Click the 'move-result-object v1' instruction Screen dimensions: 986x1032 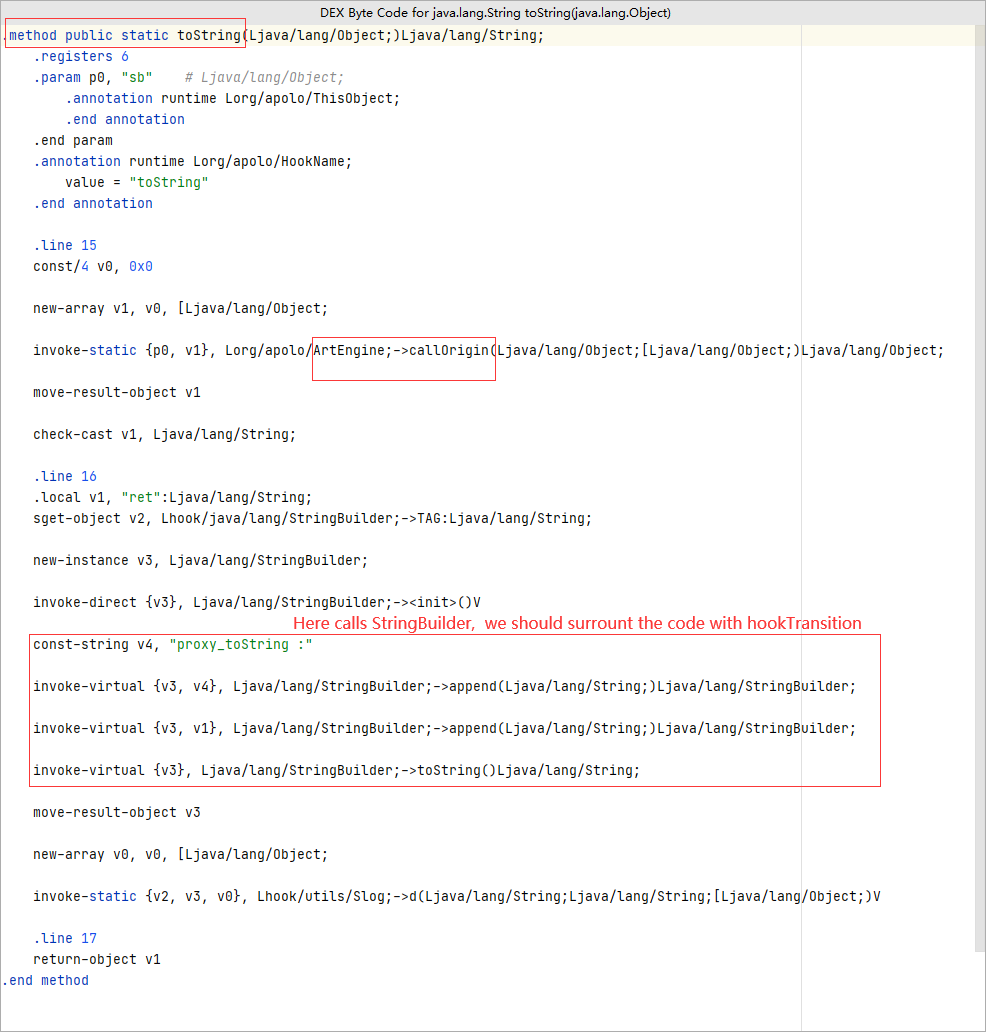(117, 393)
